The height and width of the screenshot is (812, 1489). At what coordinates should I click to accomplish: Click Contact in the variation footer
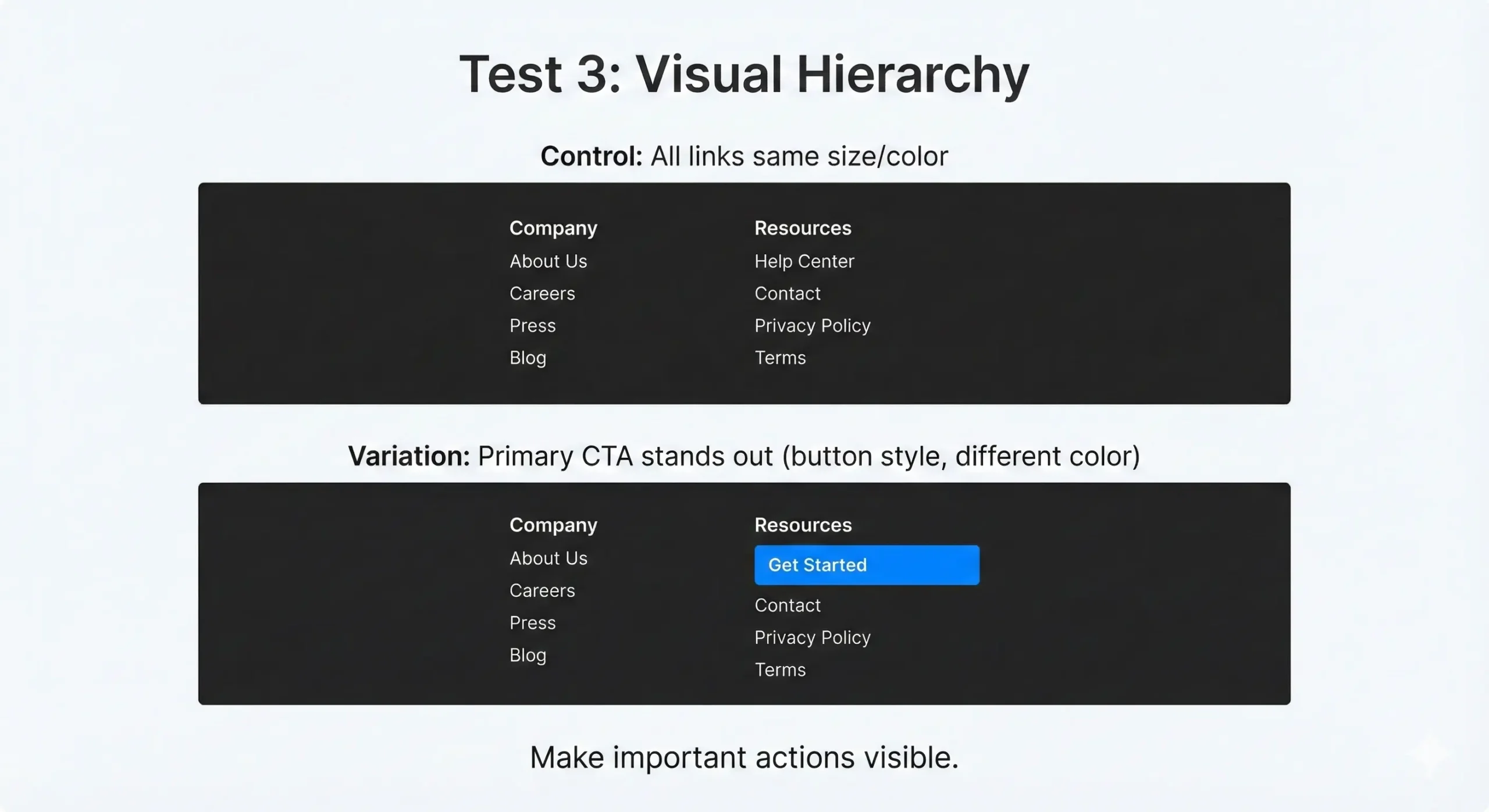pyautogui.click(x=787, y=605)
